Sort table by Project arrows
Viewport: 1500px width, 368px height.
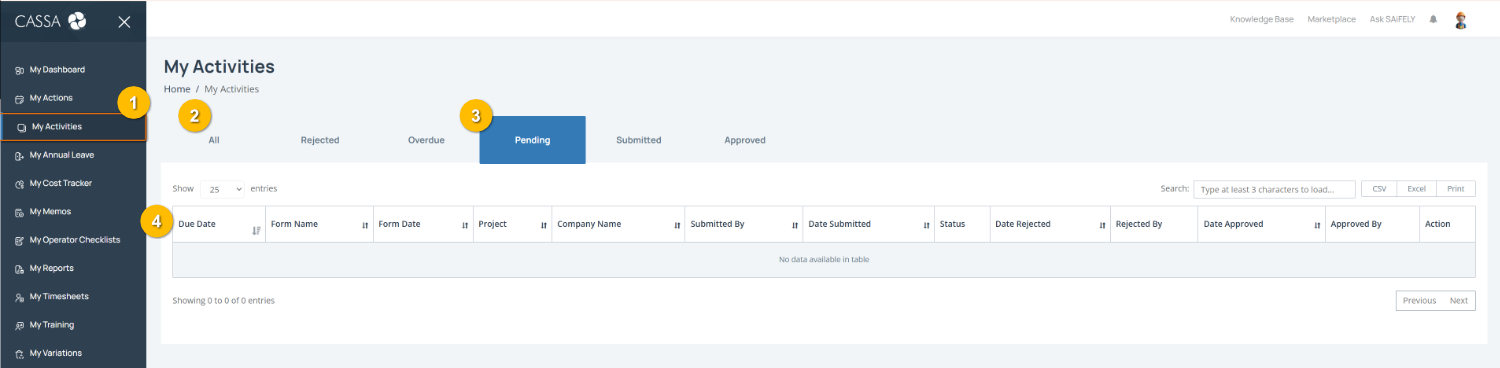point(544,225)
